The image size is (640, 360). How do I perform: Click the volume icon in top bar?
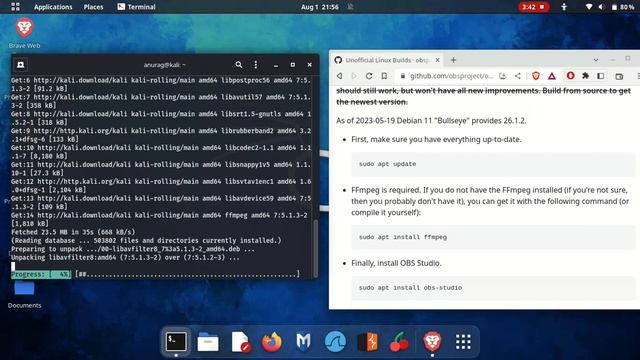[x=601, y=7]
